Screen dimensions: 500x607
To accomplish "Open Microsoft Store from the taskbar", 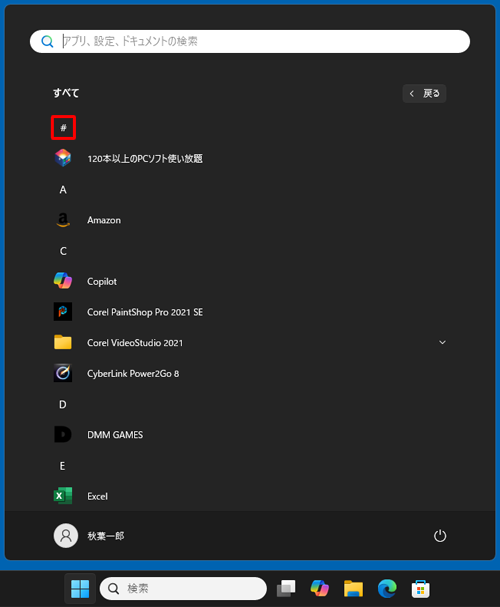I will tap(421, 589).
